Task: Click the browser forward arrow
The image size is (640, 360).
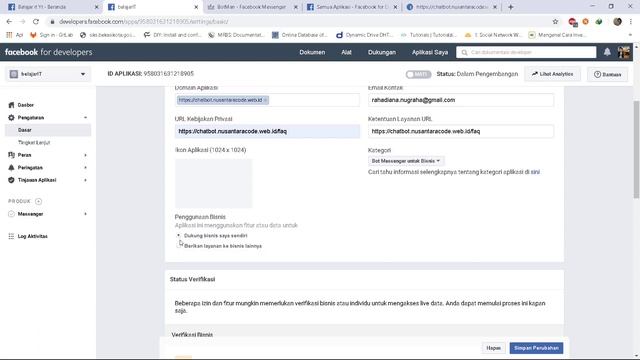Action: [22, 22]
